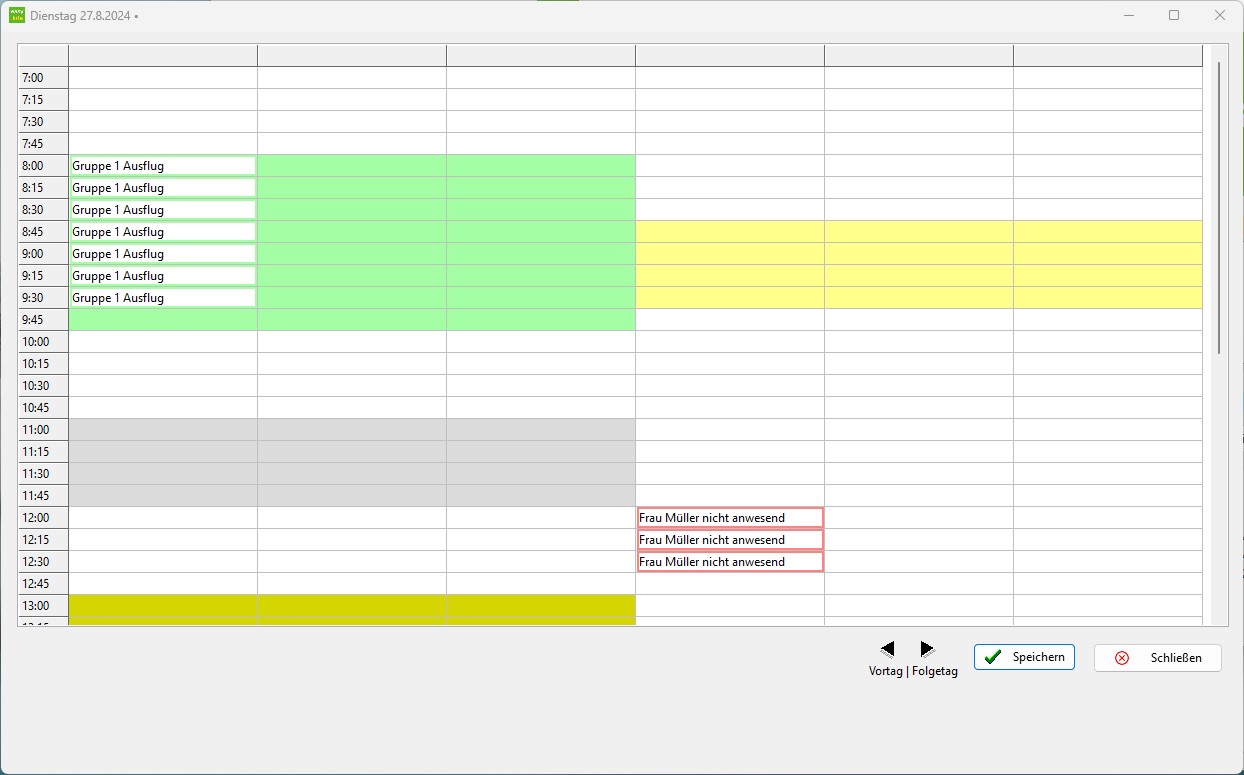The width and height of the screenshot is (1244, 775).
Task: Click the 12:00 time row header
Action: 43,518
